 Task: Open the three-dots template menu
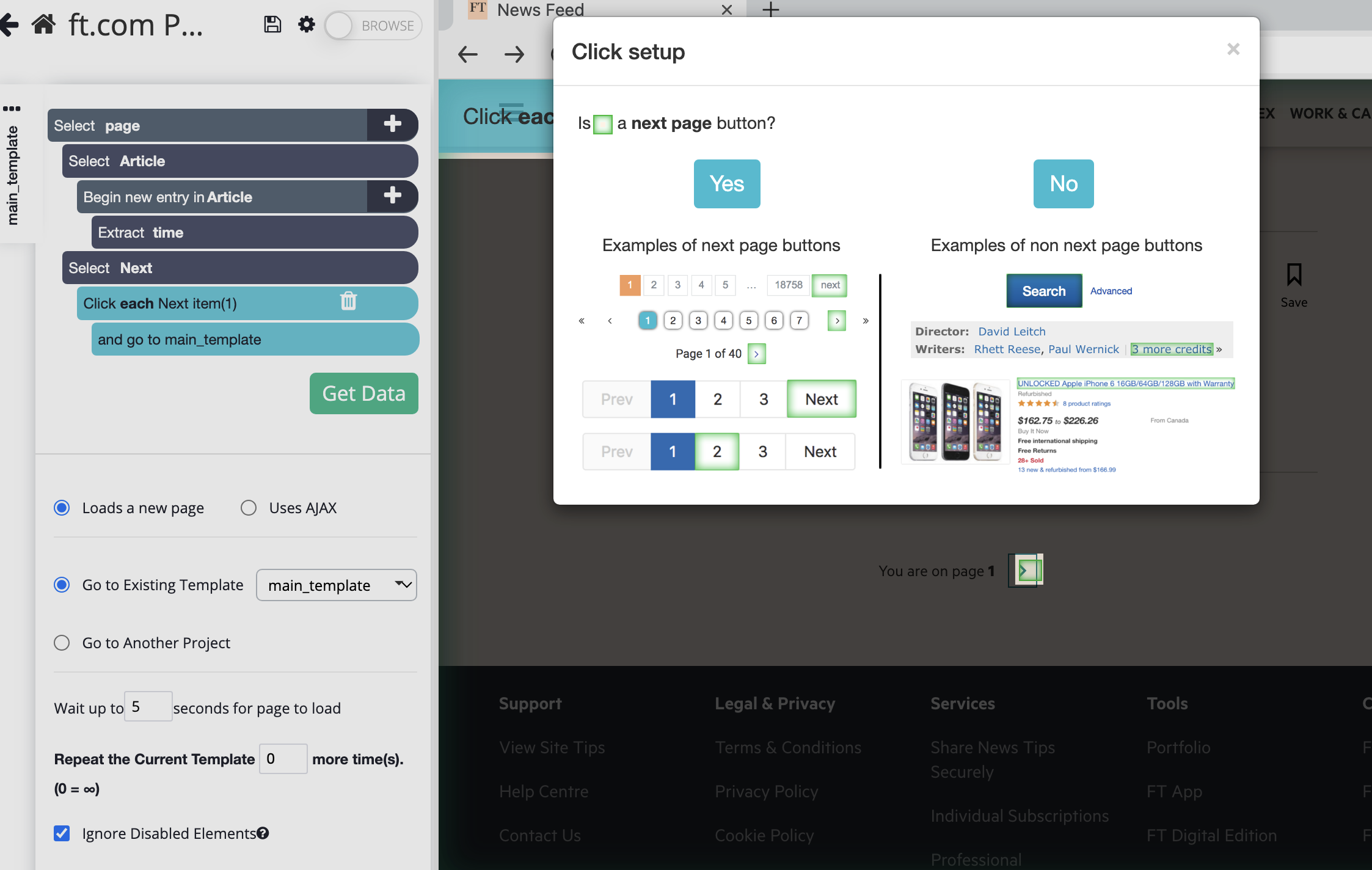click(12, 109)
